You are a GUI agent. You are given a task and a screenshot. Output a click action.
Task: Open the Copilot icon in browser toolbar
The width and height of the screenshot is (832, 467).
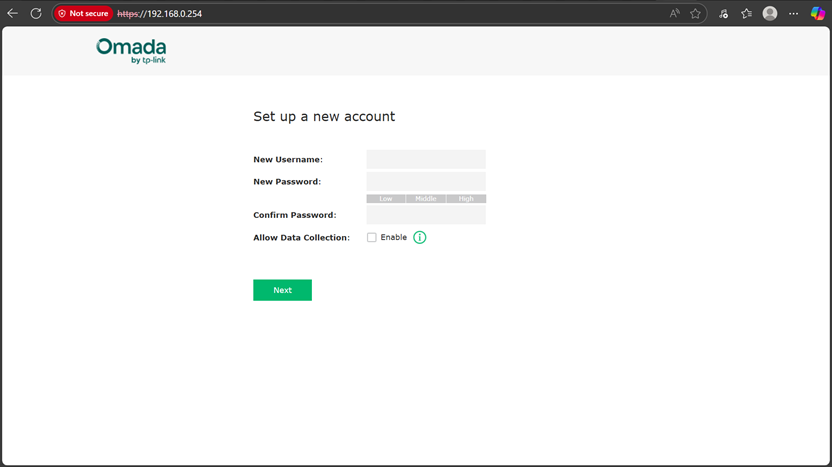[818, 14]
